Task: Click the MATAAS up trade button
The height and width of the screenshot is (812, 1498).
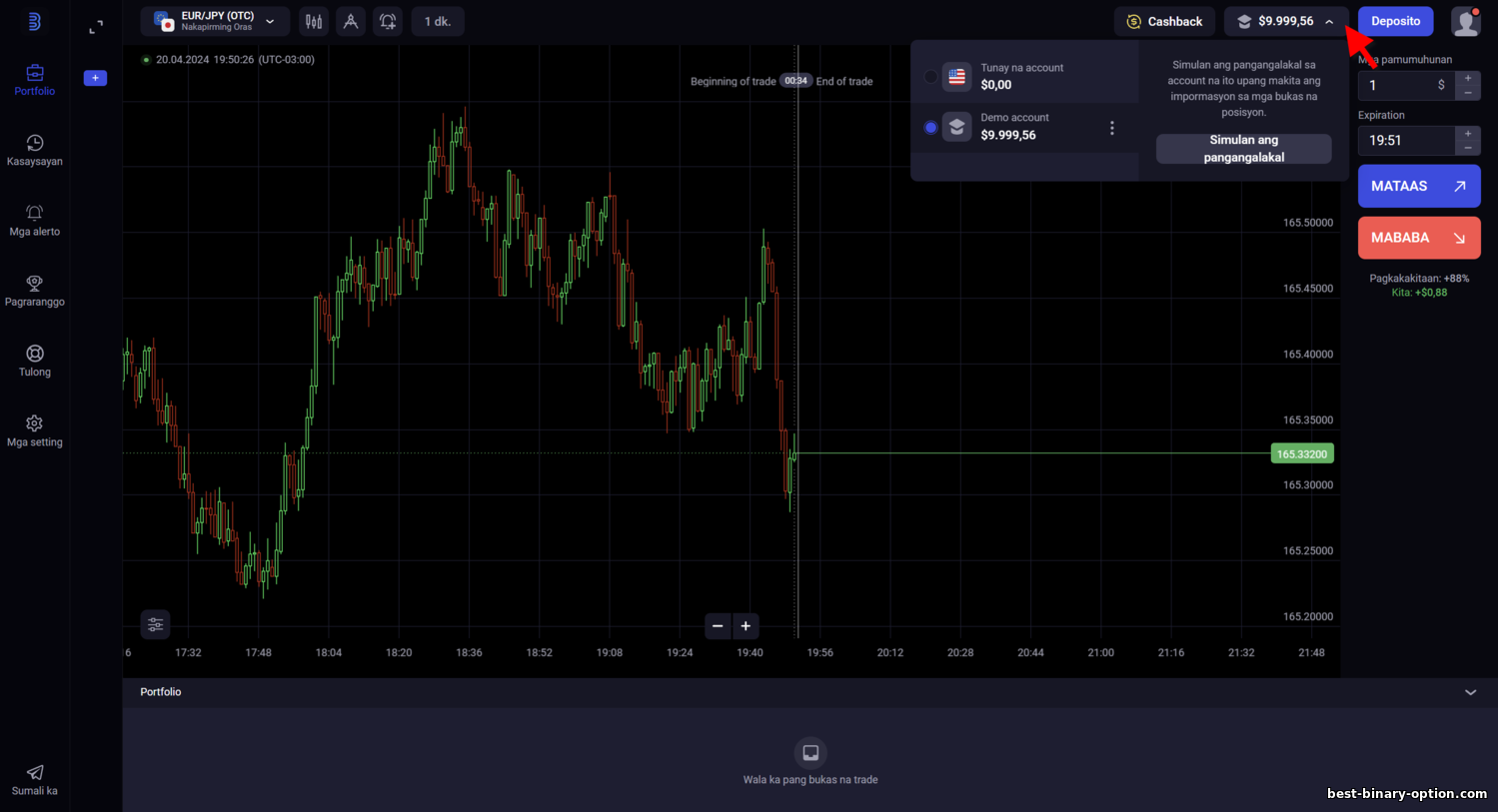Action: (1419, 186)
